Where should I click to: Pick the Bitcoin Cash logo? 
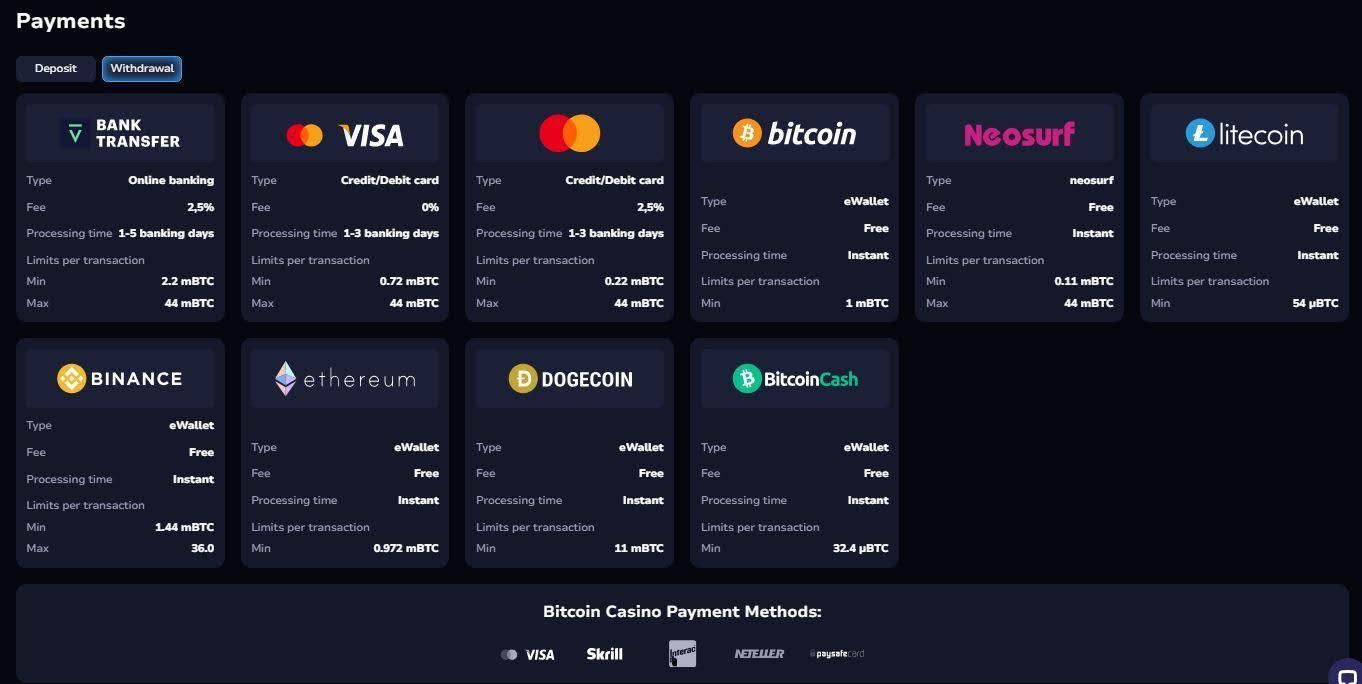pos(795,378)
